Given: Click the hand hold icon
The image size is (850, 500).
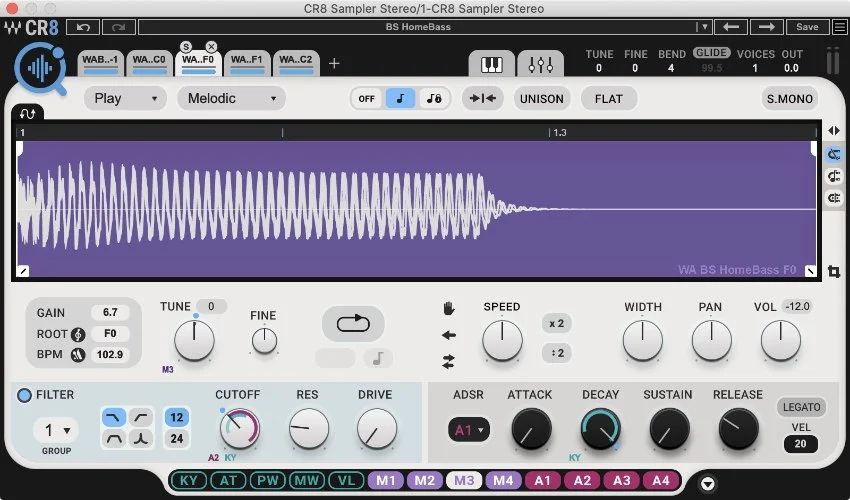Looking at the screenshot, I should (x=449, y=309).
